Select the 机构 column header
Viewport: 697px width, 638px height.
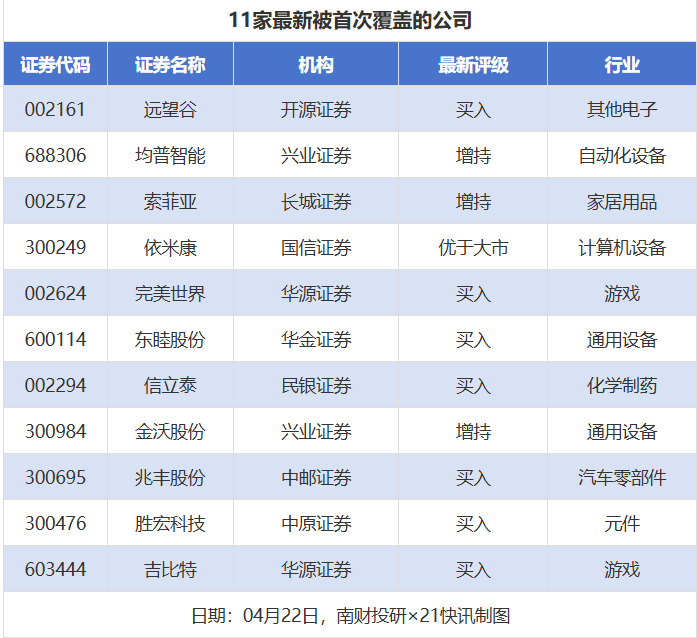[x=316, y=65]
